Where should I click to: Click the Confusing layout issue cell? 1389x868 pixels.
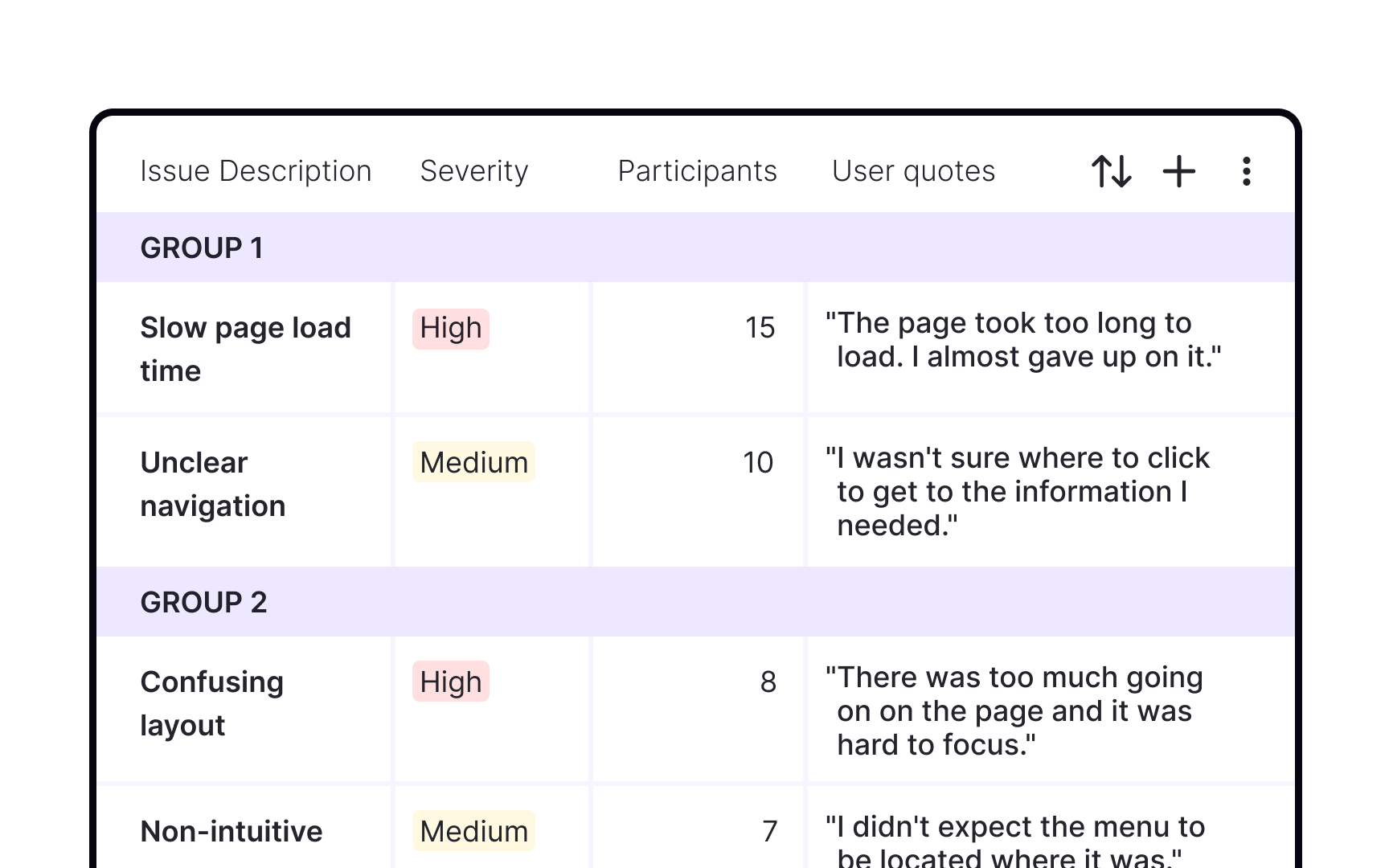(211, 703)
